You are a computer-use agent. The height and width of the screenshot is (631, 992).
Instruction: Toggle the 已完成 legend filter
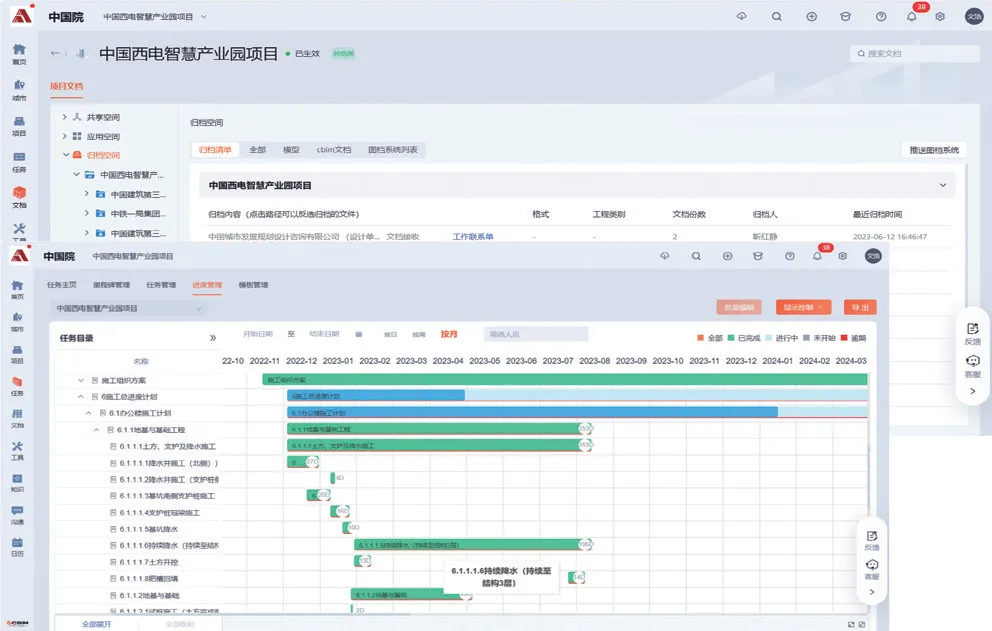coord(744,338)
